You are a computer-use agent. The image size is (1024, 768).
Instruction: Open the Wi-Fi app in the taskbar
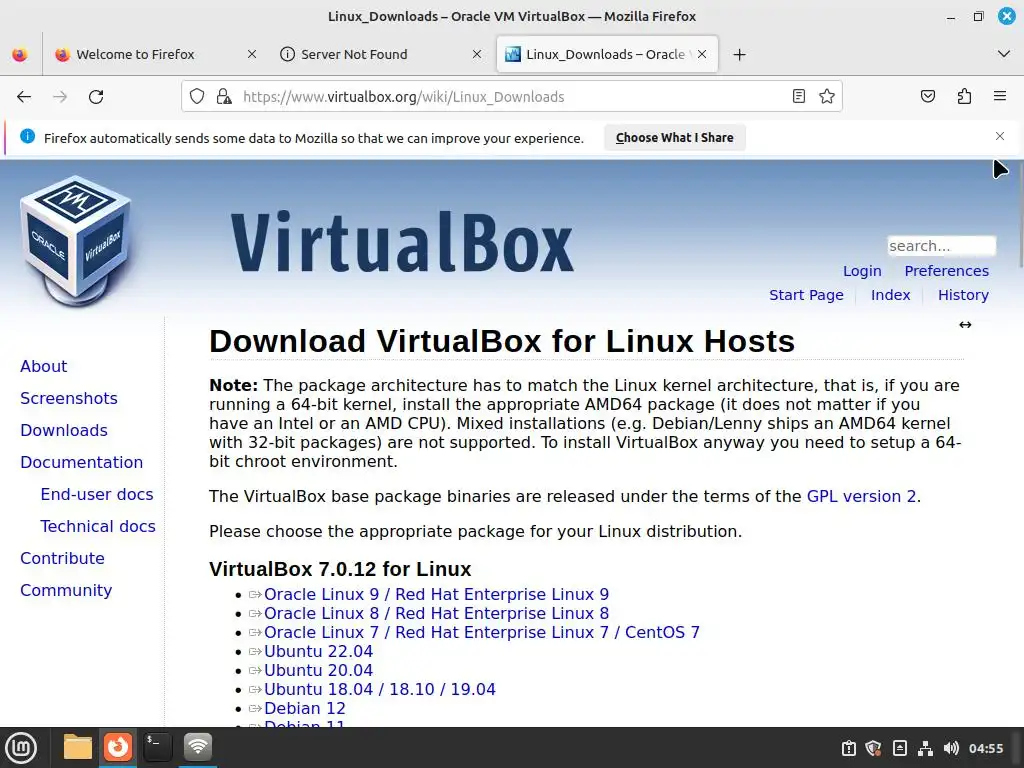tap(198, 747)
